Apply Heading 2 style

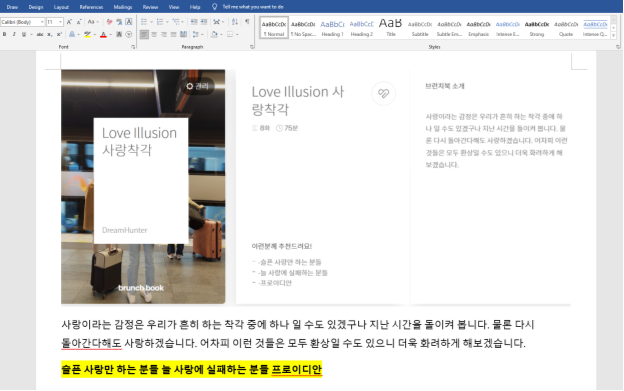pos(361,28)
